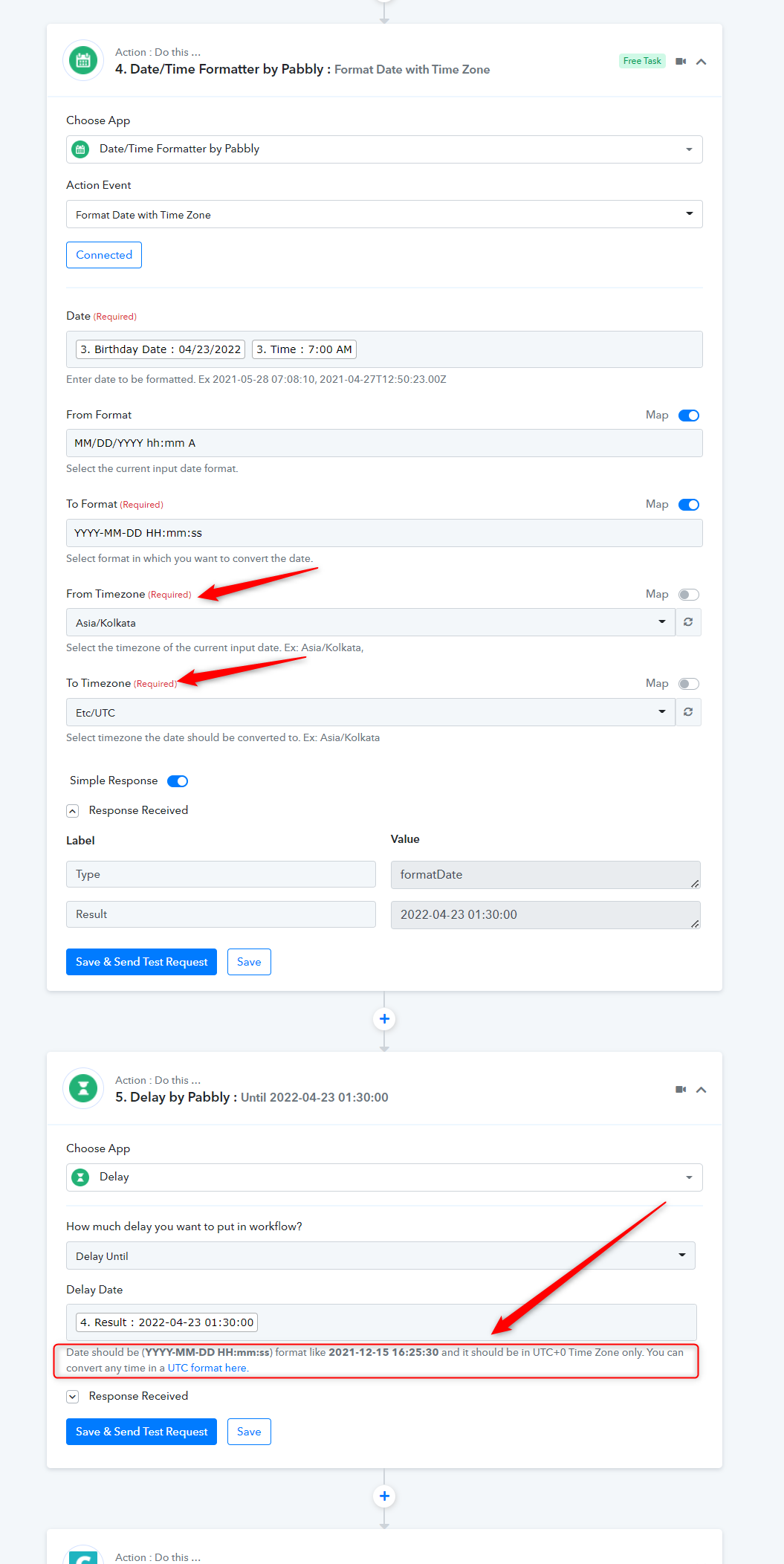Viewport: 784px width, 1564px height.
Task: Enable Map switch for From Timezone
Action: point(689,595)
